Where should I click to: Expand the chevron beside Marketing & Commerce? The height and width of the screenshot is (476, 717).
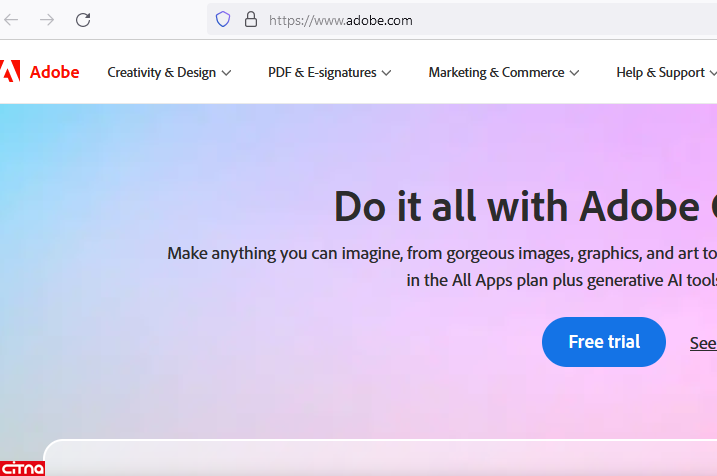574,73
